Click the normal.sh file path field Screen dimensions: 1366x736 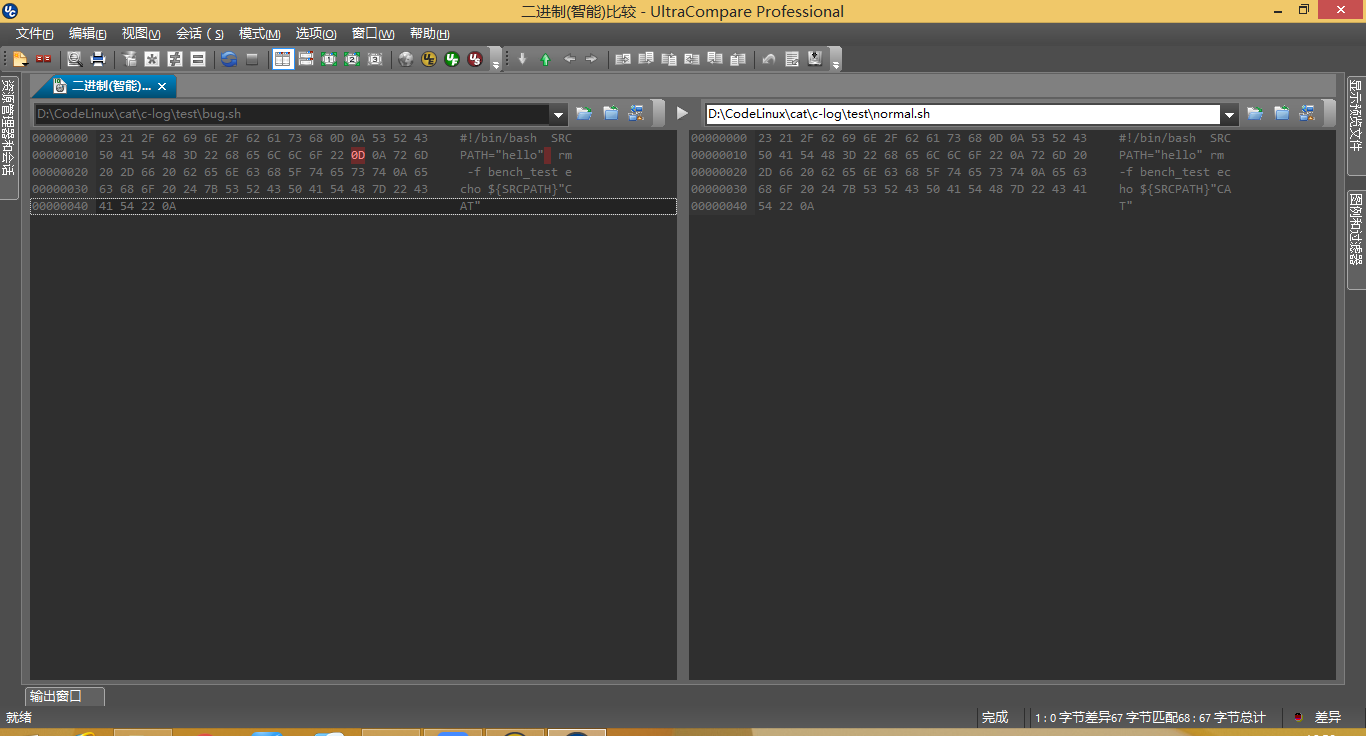pyautogui.click(x=963, y=114)
